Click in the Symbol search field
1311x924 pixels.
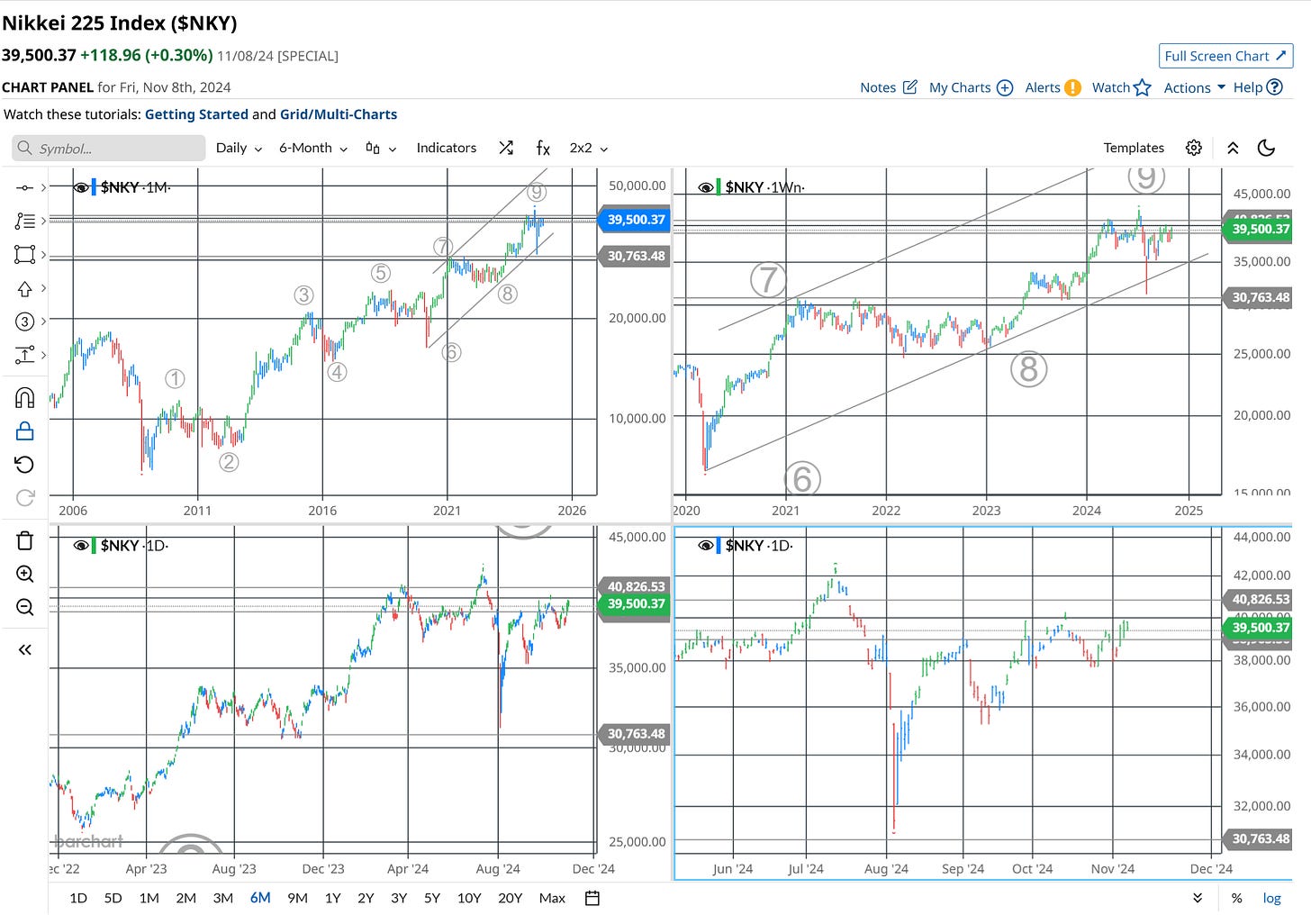(x=109, y=149)
